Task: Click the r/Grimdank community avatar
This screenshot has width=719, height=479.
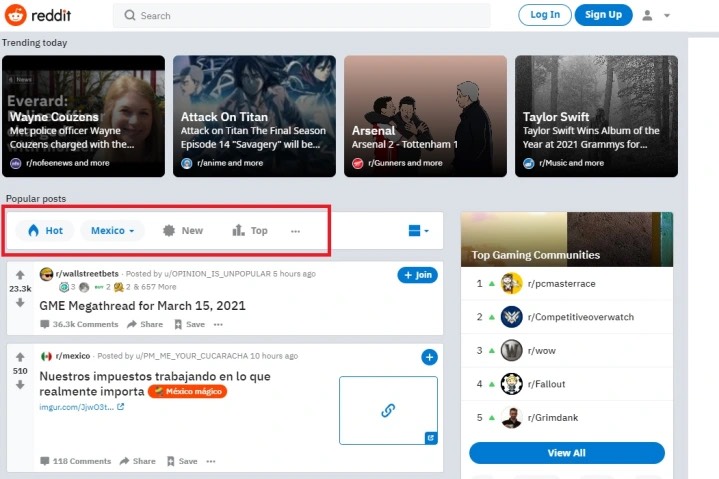Action: pyautogui.click(x=511, y=418)
